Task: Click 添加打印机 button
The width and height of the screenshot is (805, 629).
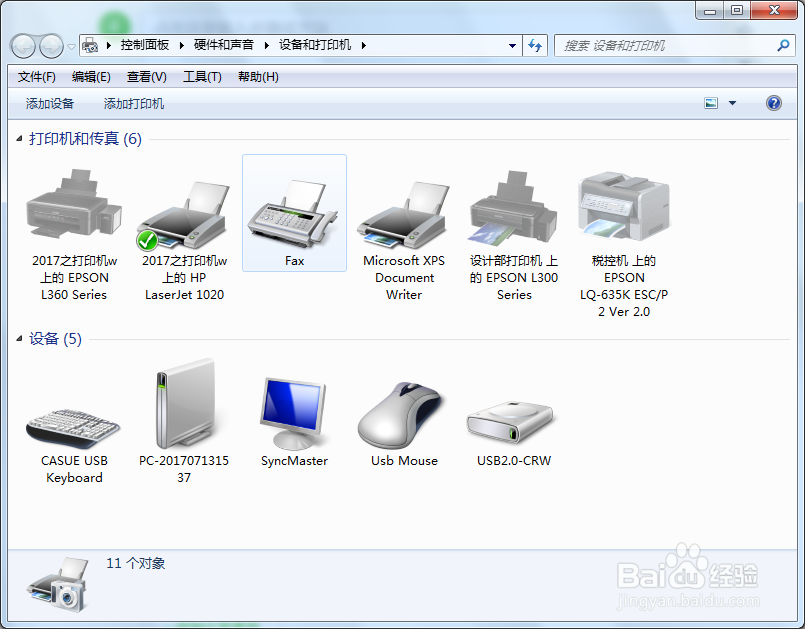Action: [x=133, y=104]
